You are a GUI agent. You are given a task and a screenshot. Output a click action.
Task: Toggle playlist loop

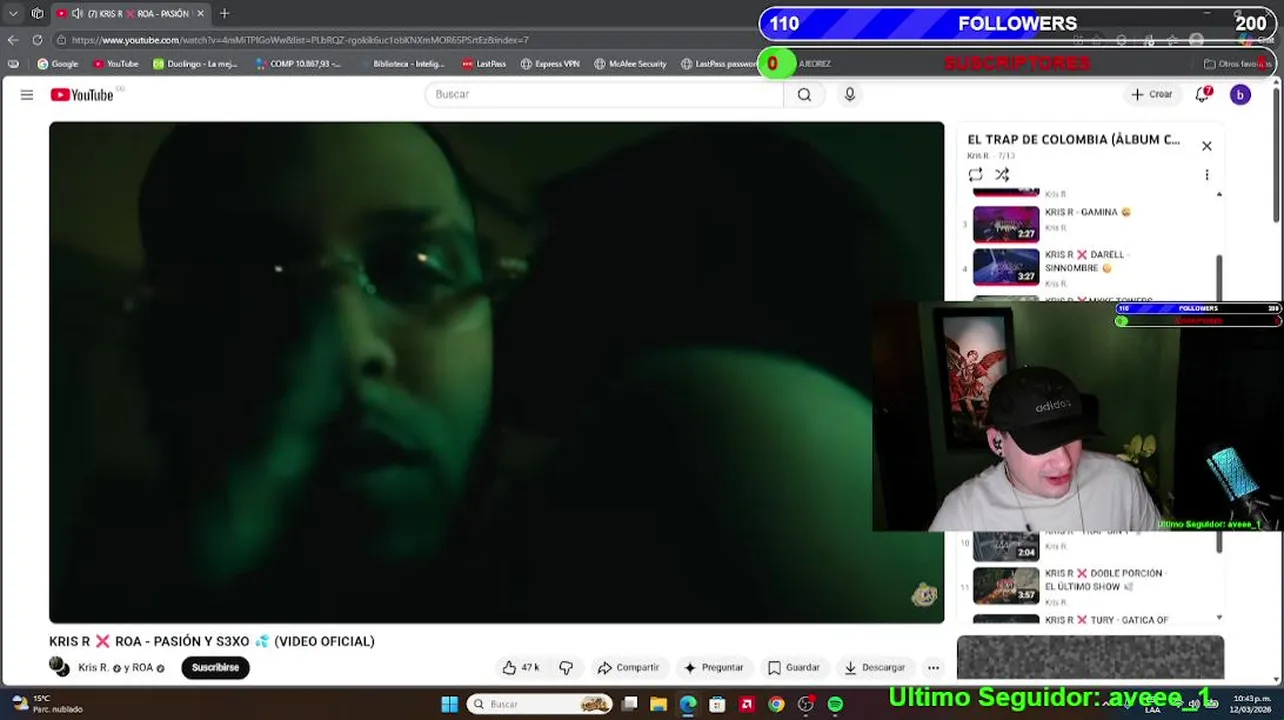pos(975,175)
